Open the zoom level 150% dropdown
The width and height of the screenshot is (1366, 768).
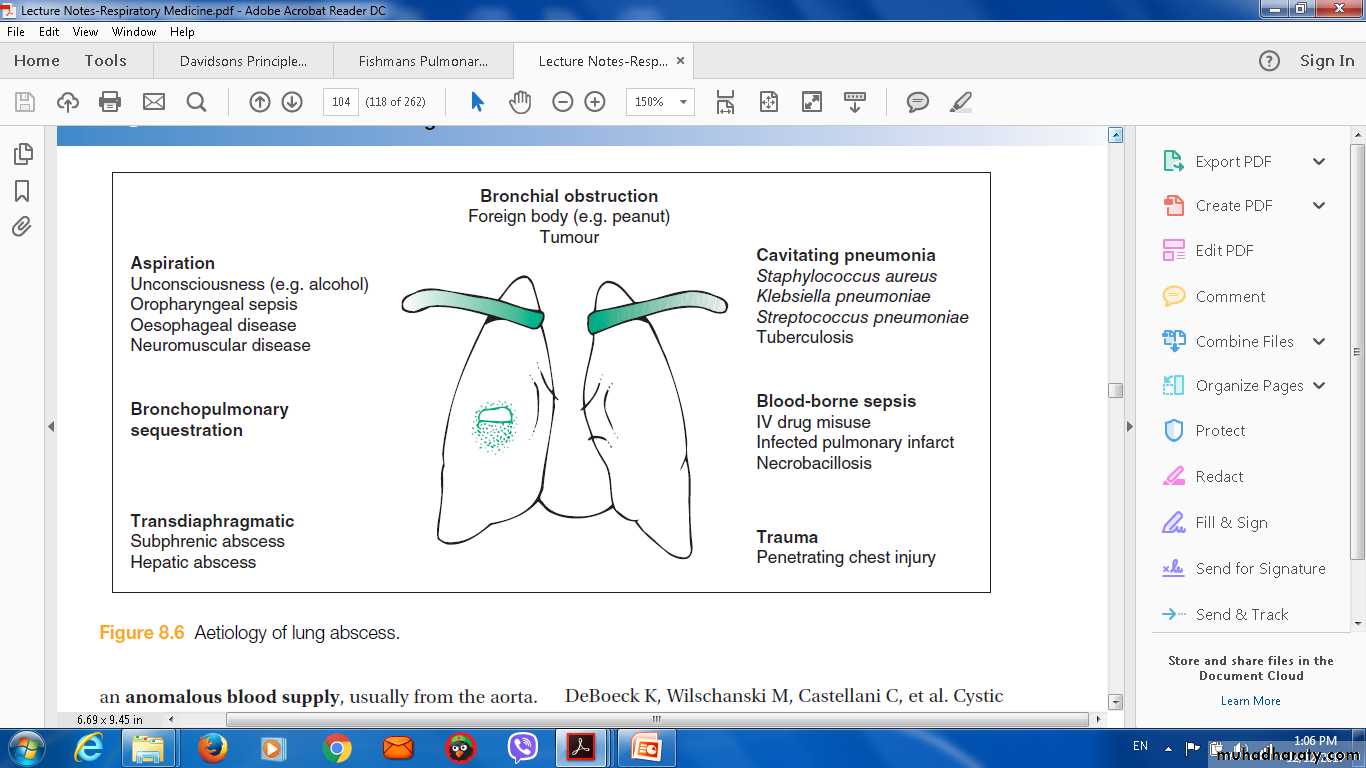point(684,102)
